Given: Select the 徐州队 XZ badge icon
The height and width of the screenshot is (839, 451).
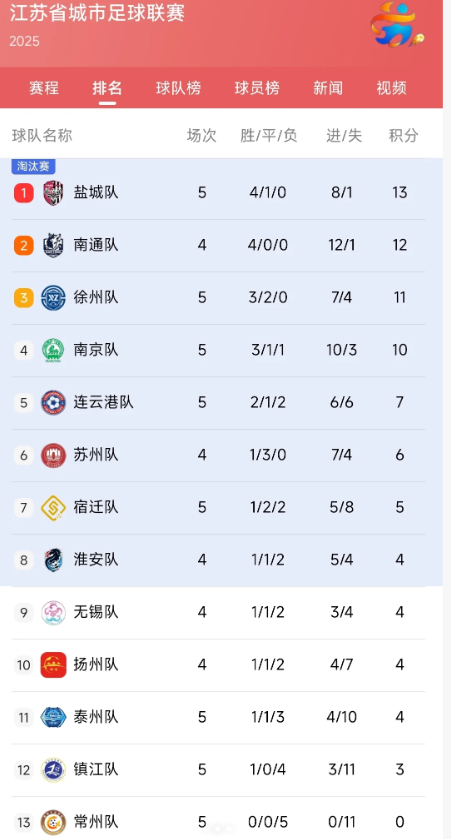Looking at the screenshot, I should point(53,298).
